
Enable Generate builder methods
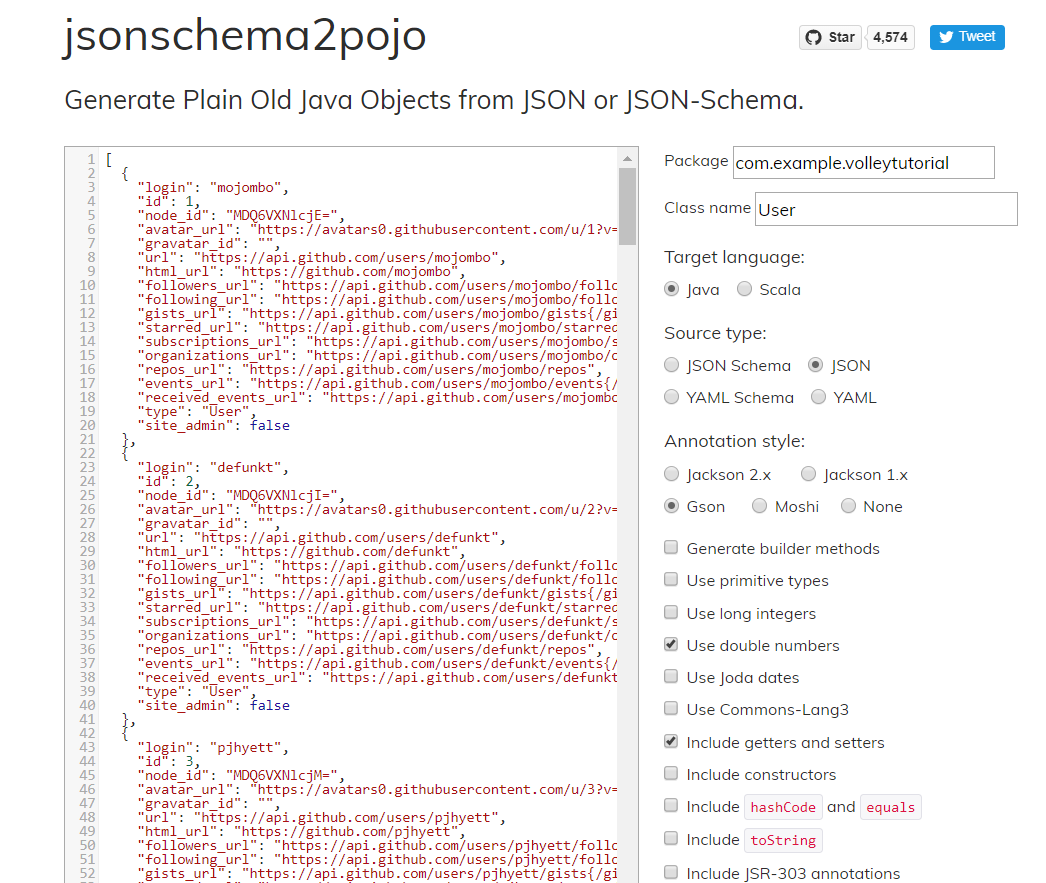(671, 548)
